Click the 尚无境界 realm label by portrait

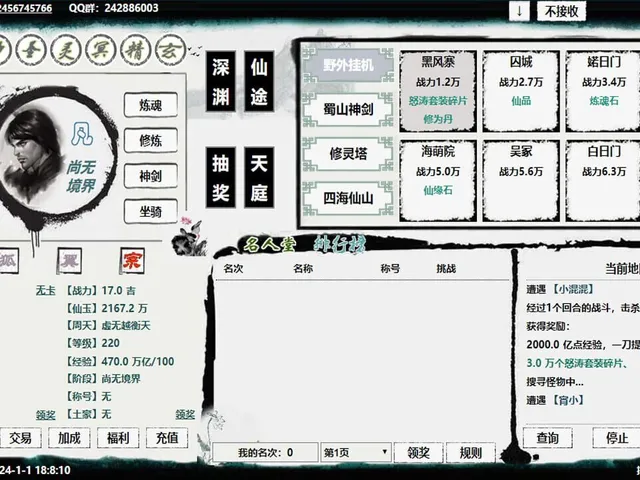click(81, 176)
